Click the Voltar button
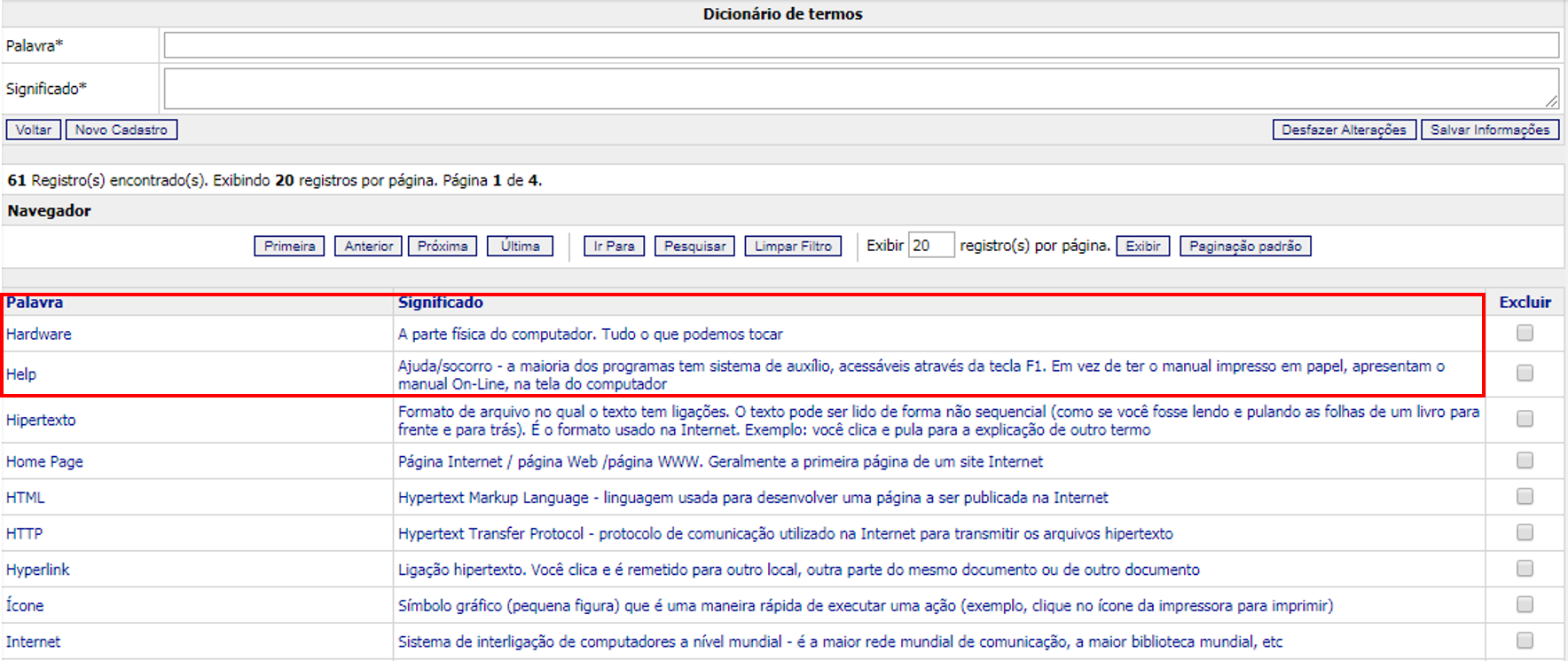Viewport: 1568px width, 661px height. (x=34, y=130)
